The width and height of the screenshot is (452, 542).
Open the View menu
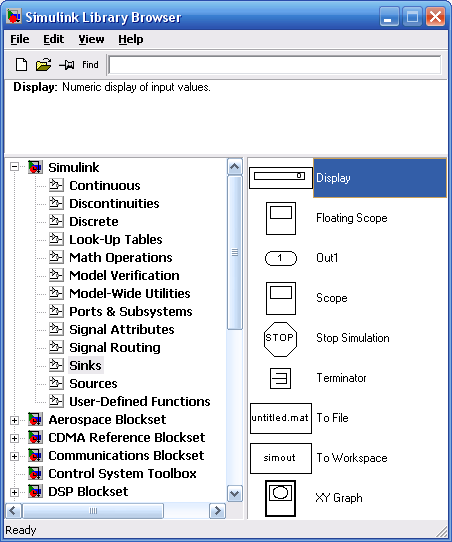91,39
